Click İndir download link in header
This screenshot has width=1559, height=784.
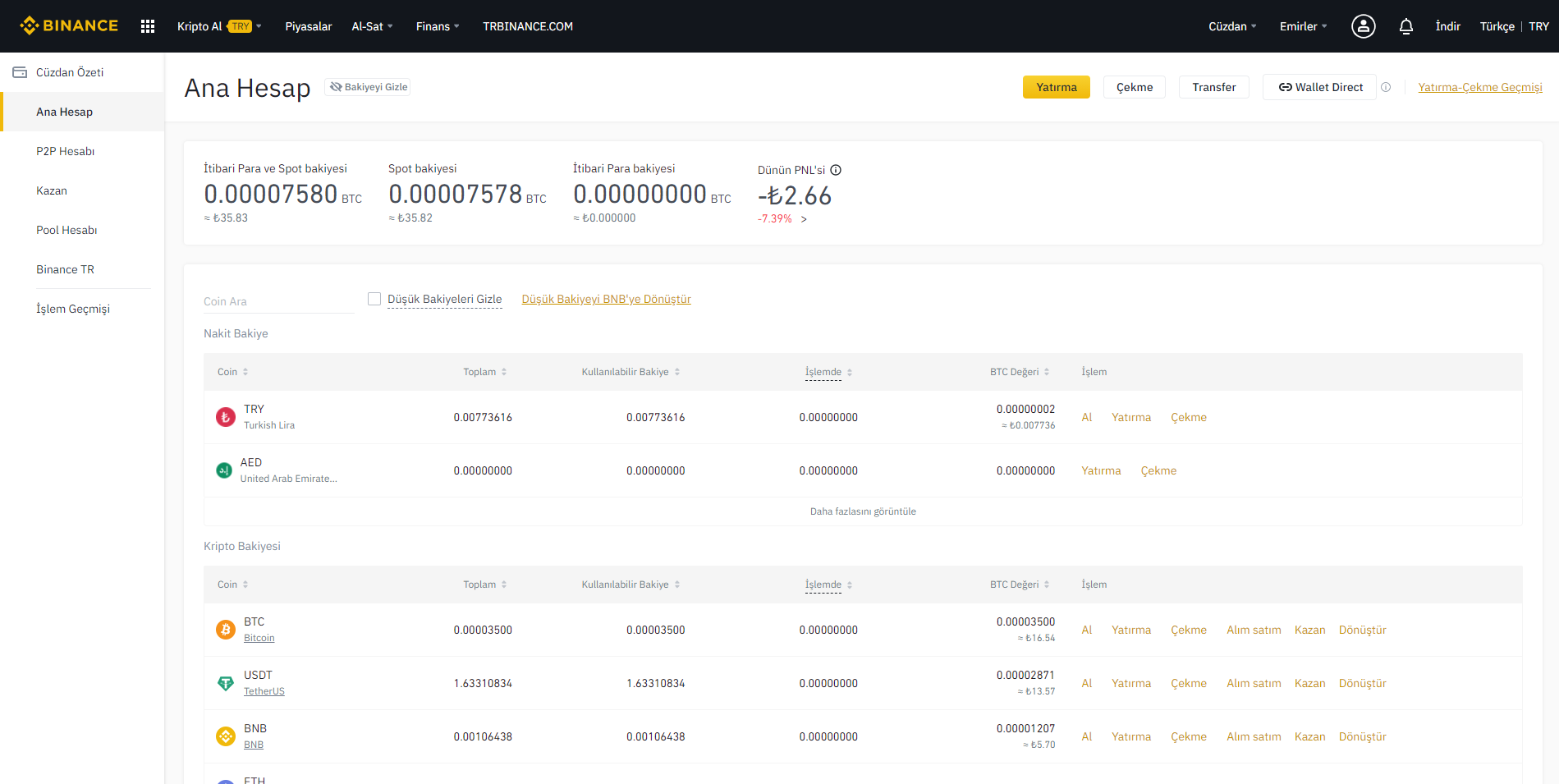click(1448, 26)
